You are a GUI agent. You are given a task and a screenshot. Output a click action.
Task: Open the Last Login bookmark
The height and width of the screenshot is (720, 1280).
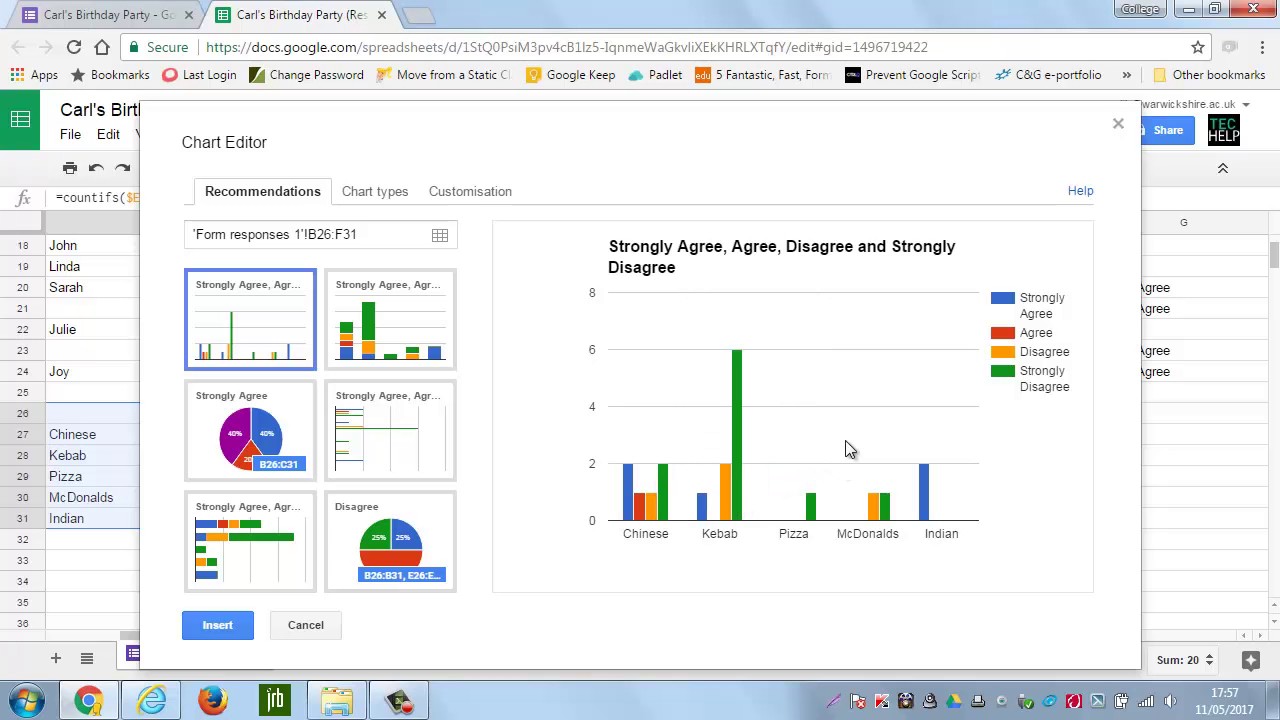click(199, 75)
